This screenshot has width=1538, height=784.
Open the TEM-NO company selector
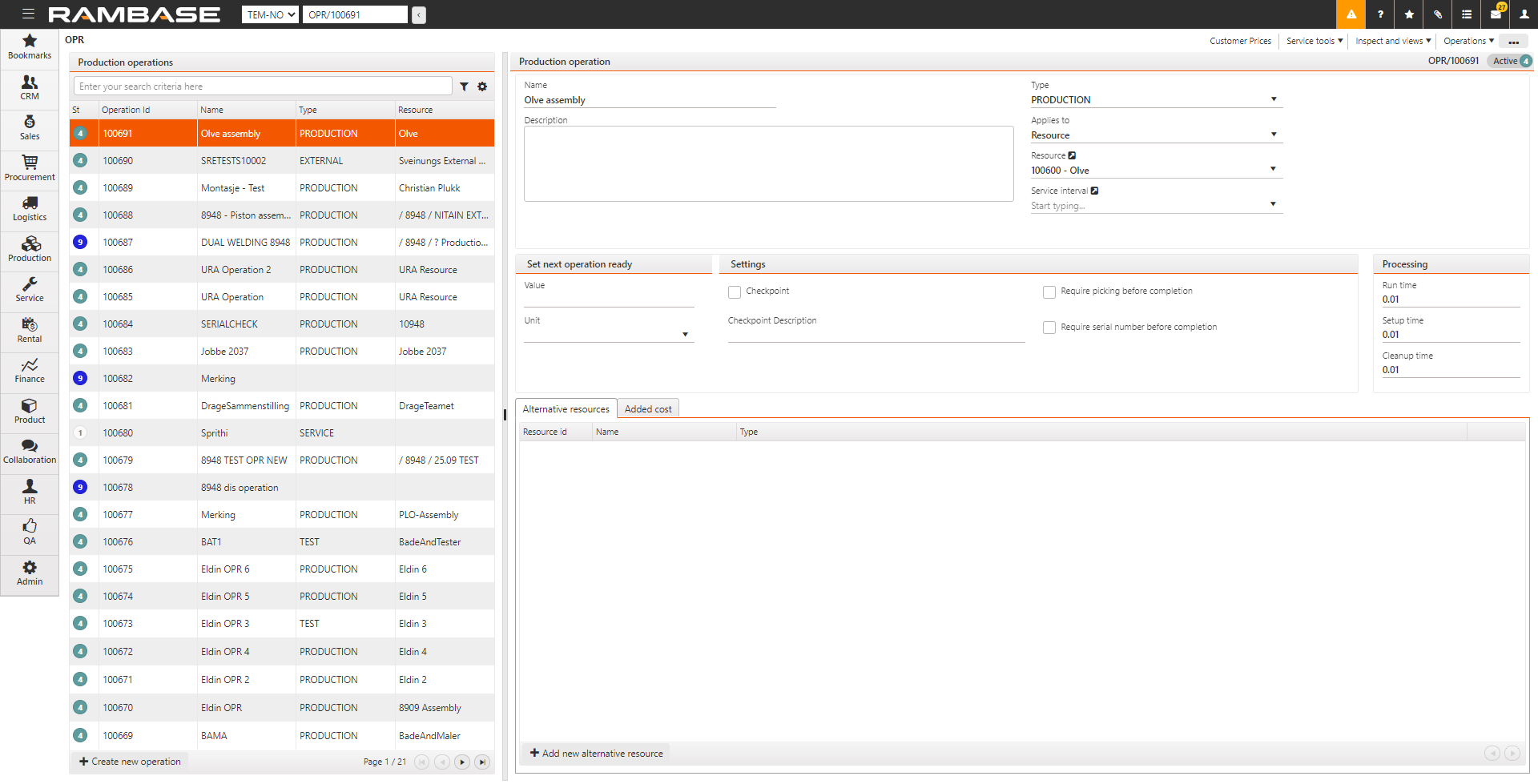point(270,14)
